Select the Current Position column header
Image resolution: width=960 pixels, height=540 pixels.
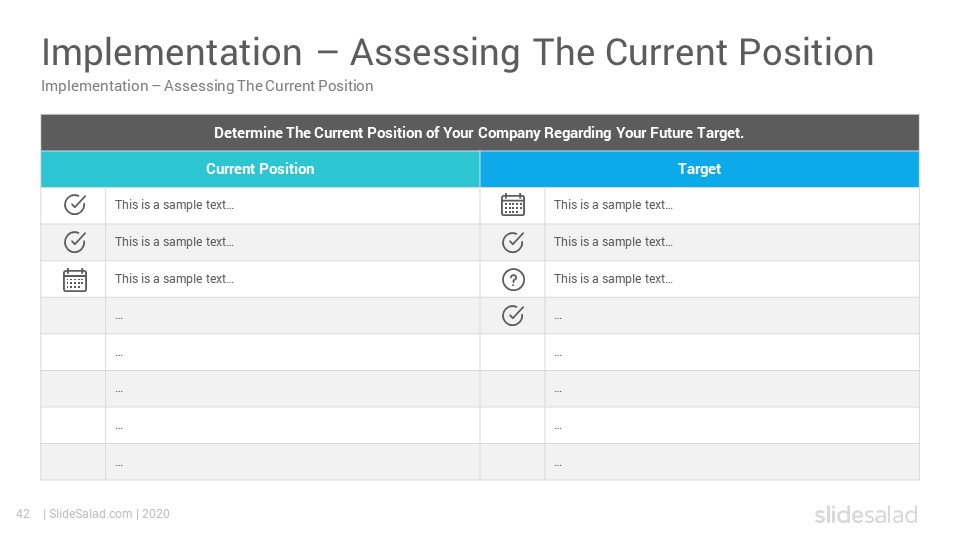tap(260, 169)
